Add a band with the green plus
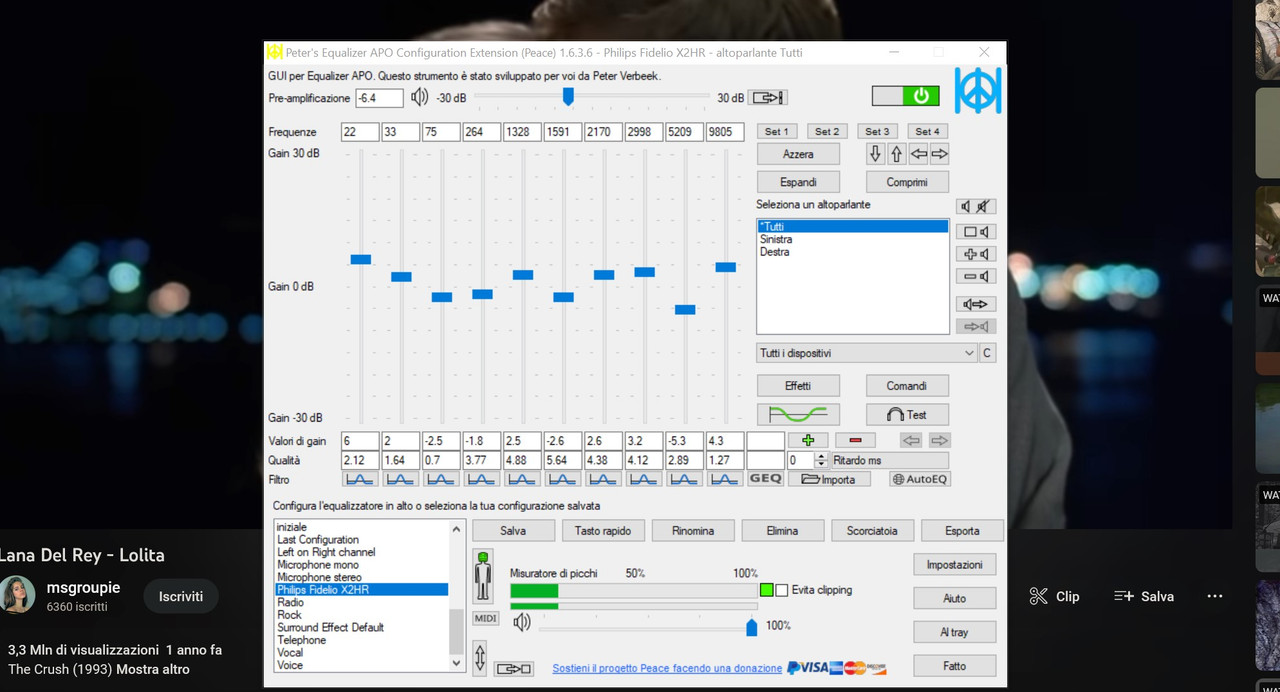 click(808, 440)
